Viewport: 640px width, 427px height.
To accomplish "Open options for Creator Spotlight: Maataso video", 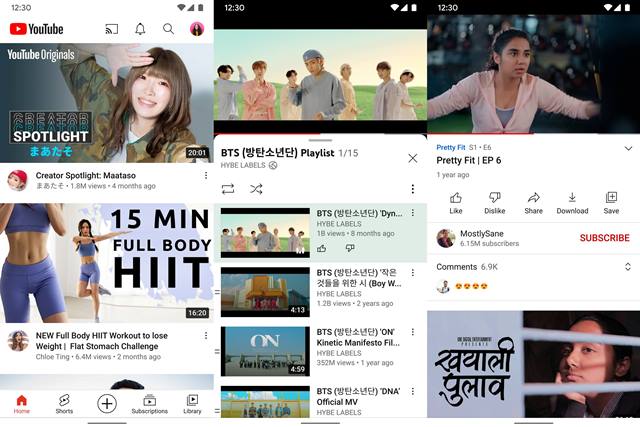I will pyautogui.click(x=206, y=175).
